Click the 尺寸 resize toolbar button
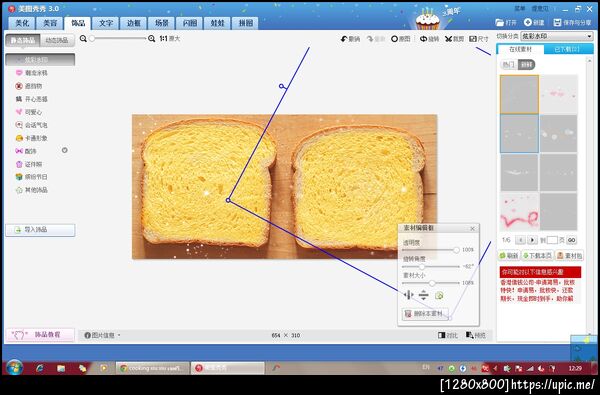The image size is (600, 395). coord(479,39)
